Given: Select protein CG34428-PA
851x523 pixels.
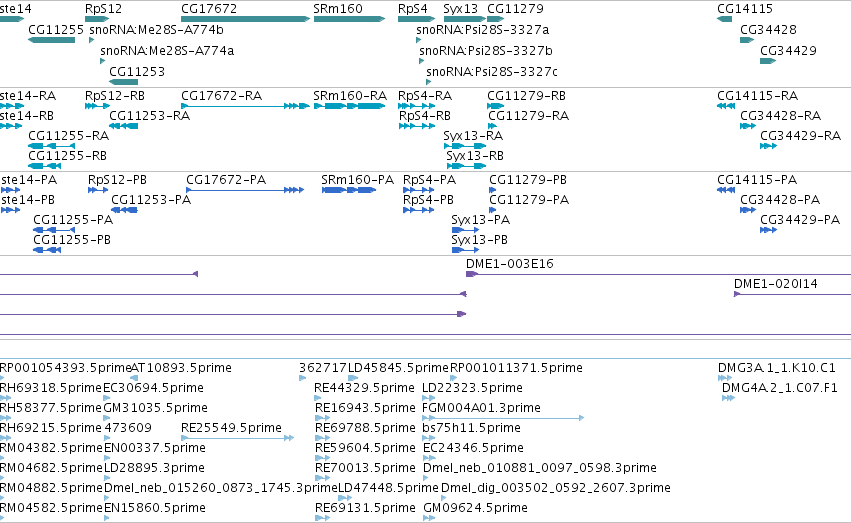Looking at the screenshot, I should [x=748, y=210].
